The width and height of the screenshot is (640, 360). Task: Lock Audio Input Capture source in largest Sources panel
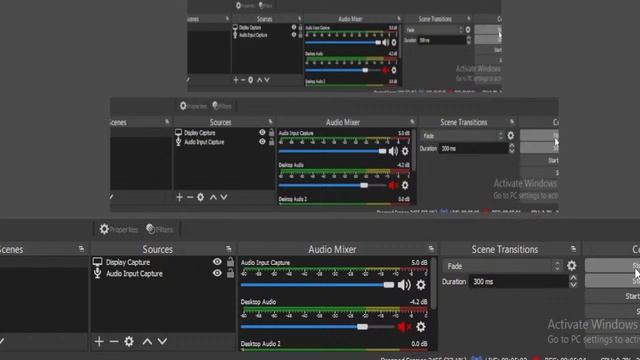(230, 273)
